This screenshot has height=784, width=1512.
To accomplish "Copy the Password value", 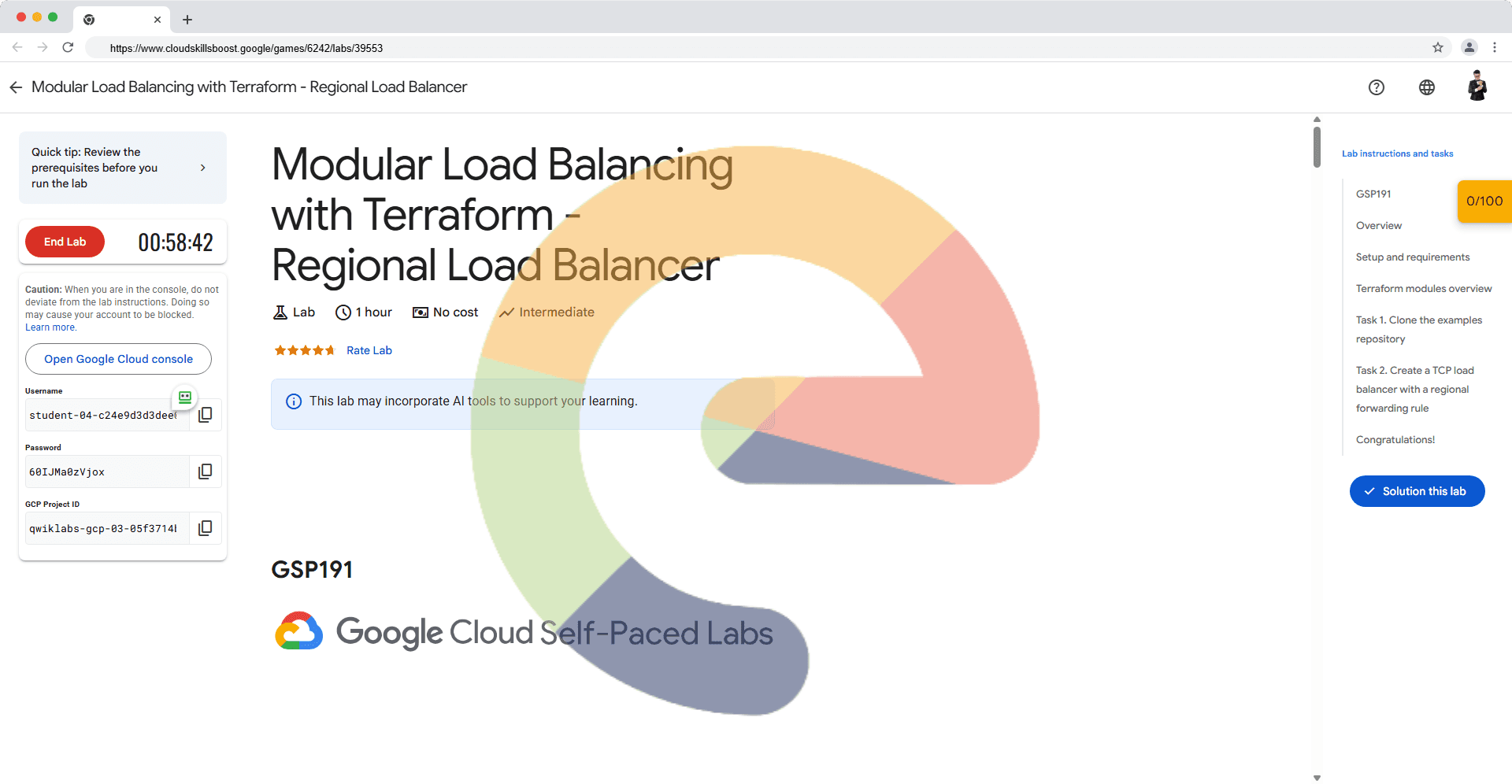I will (205, 472).
